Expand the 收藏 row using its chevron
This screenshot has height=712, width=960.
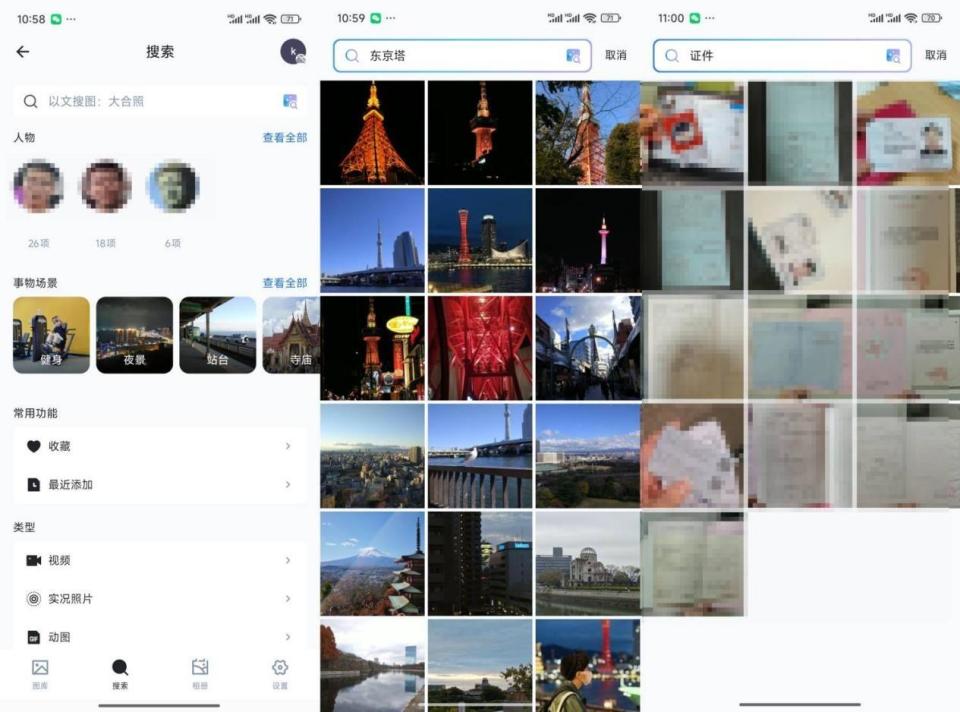289,446
